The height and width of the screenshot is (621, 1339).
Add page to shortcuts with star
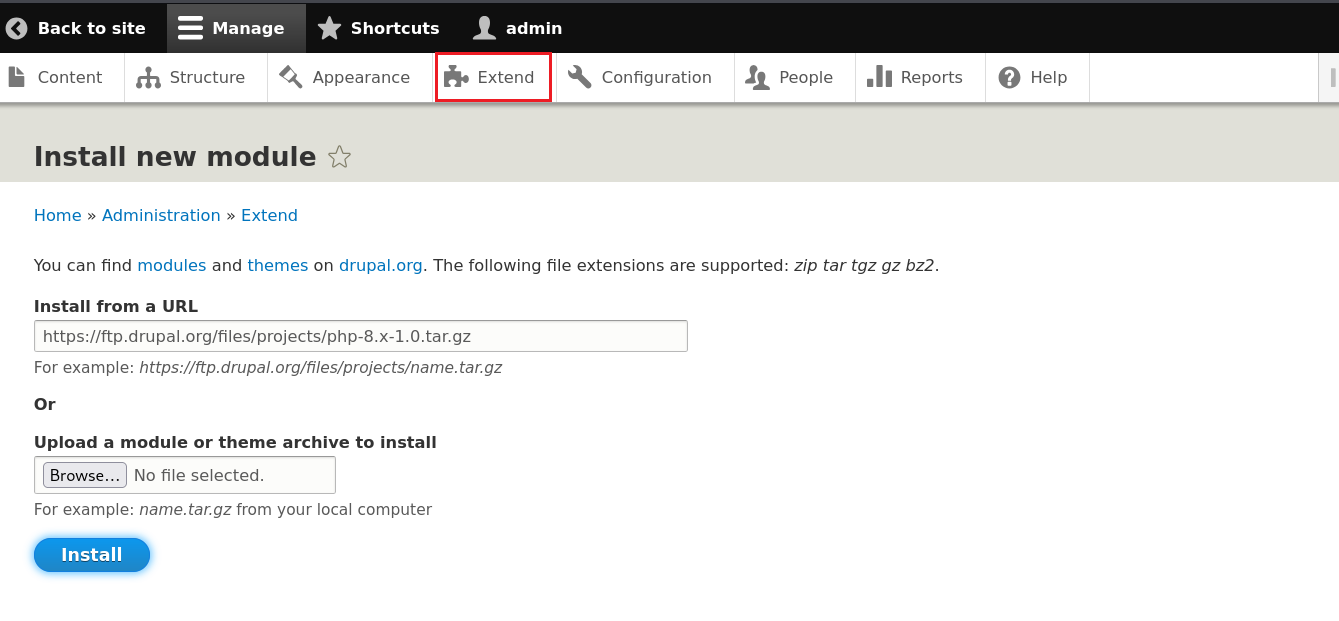point(340,157)
